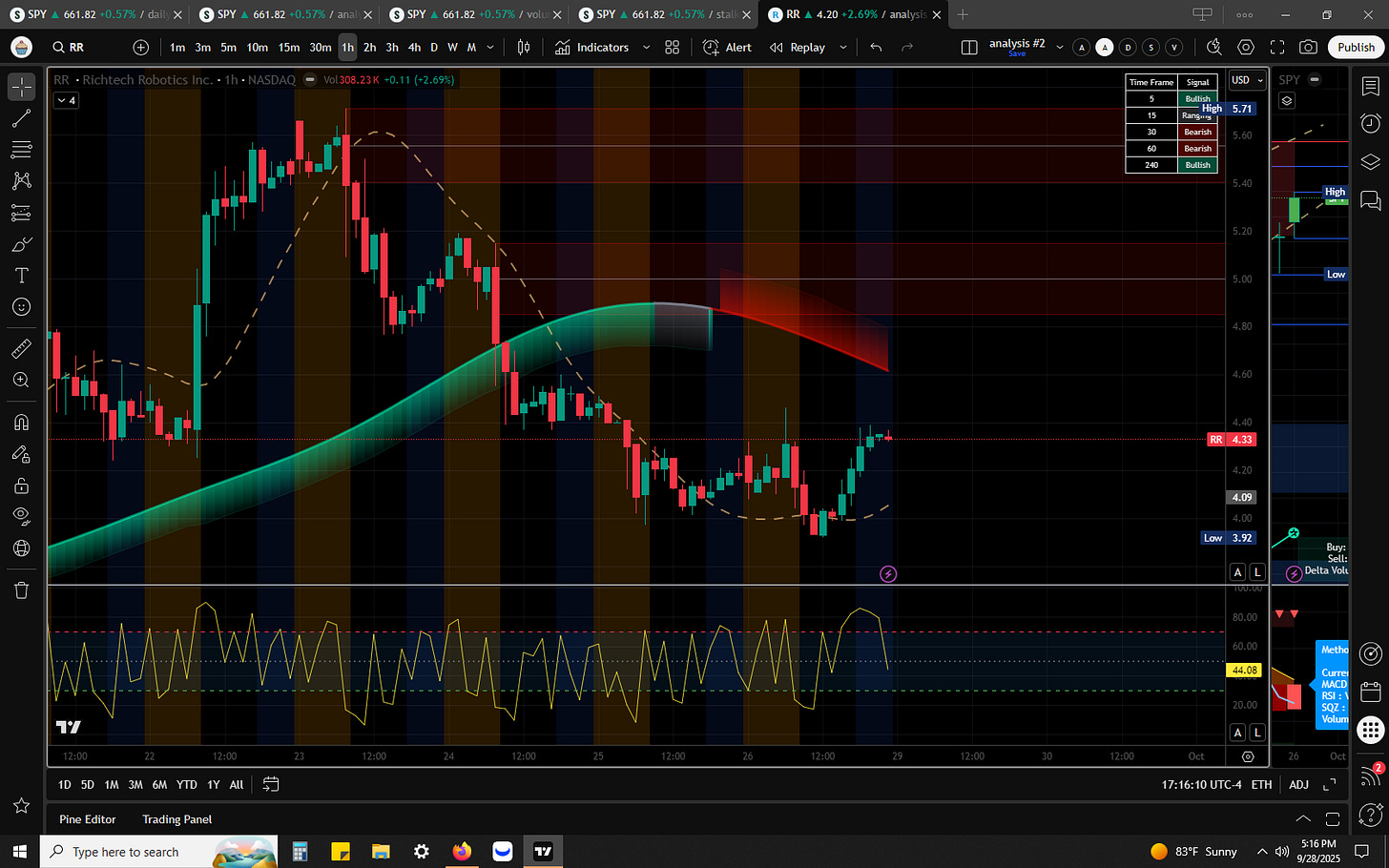
Task: Open the Alerts clock panel
Action: click(x=1371, y=123)
